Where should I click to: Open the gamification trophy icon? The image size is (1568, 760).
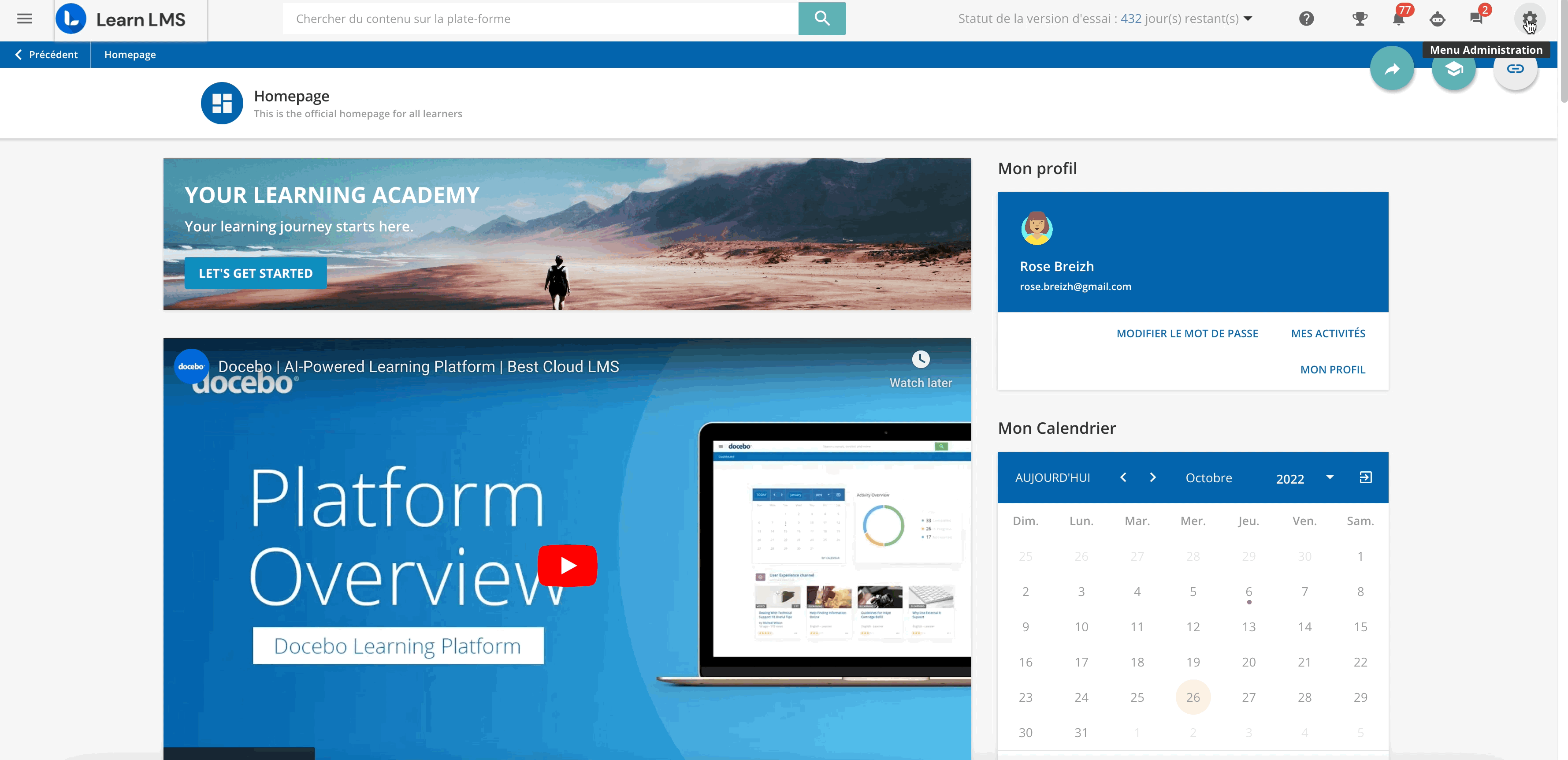tap(1359, 19)
